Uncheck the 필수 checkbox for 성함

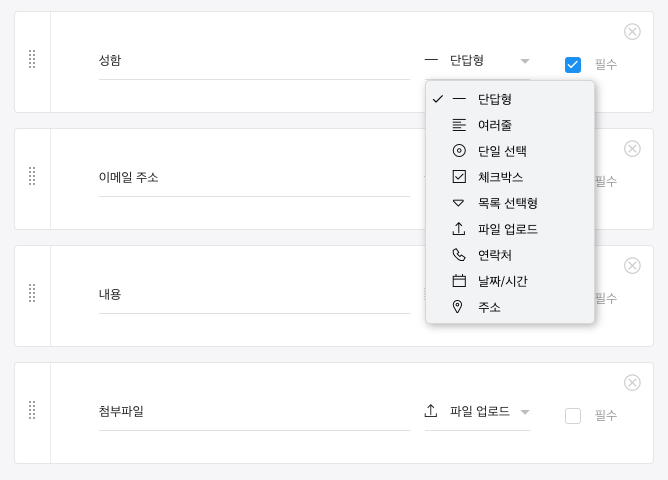[x=573, y=65]
